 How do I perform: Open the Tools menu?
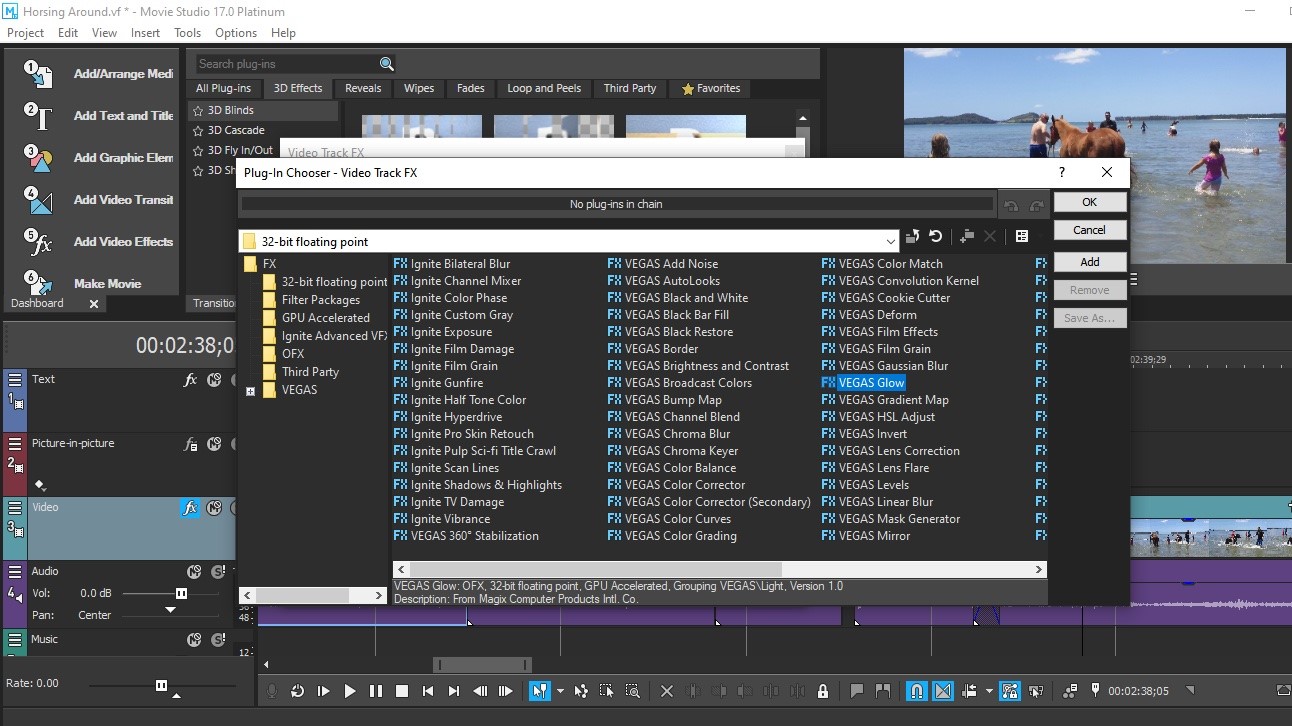click(x=188, y=33)
